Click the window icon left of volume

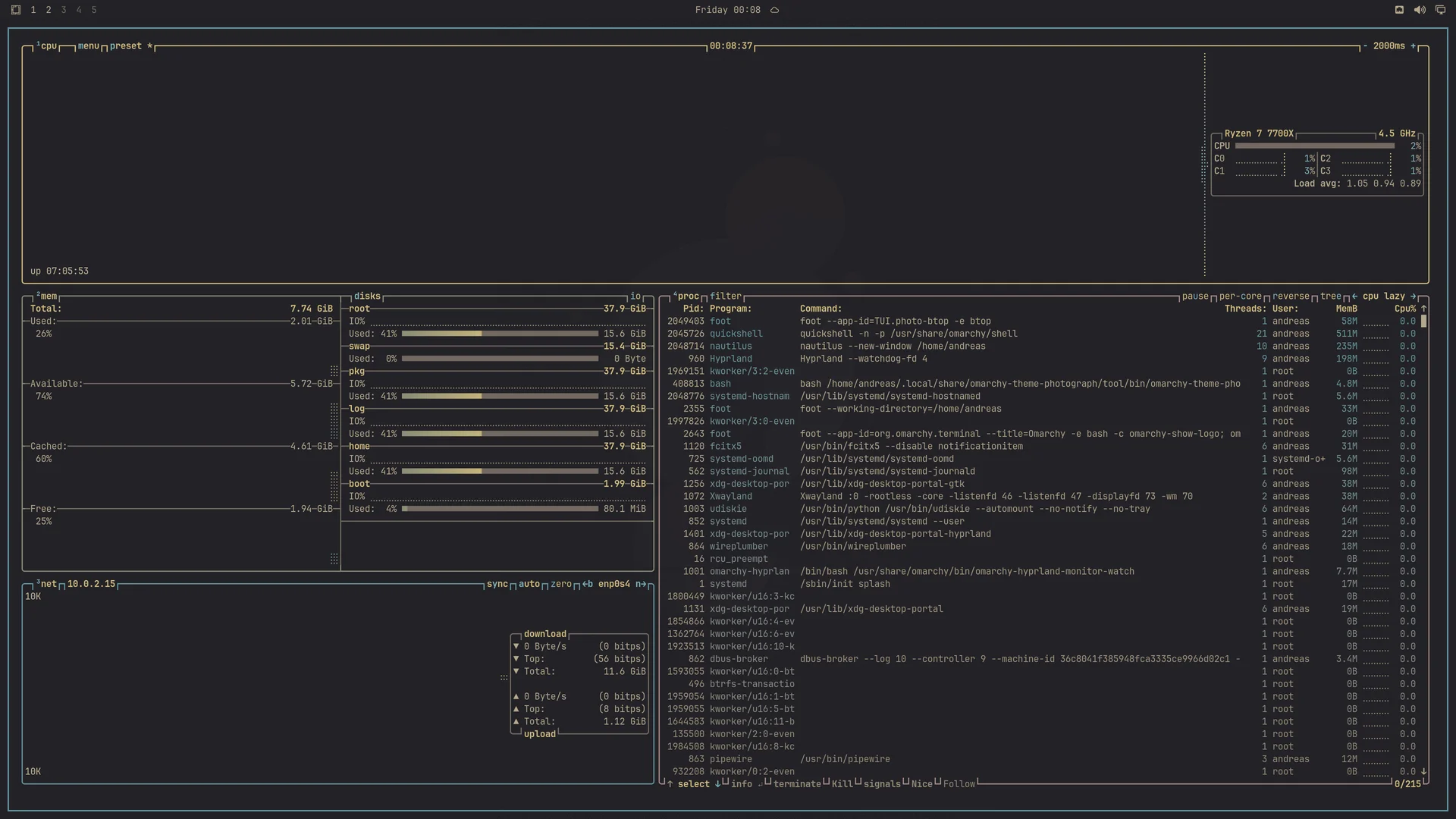coord(1399,10)
